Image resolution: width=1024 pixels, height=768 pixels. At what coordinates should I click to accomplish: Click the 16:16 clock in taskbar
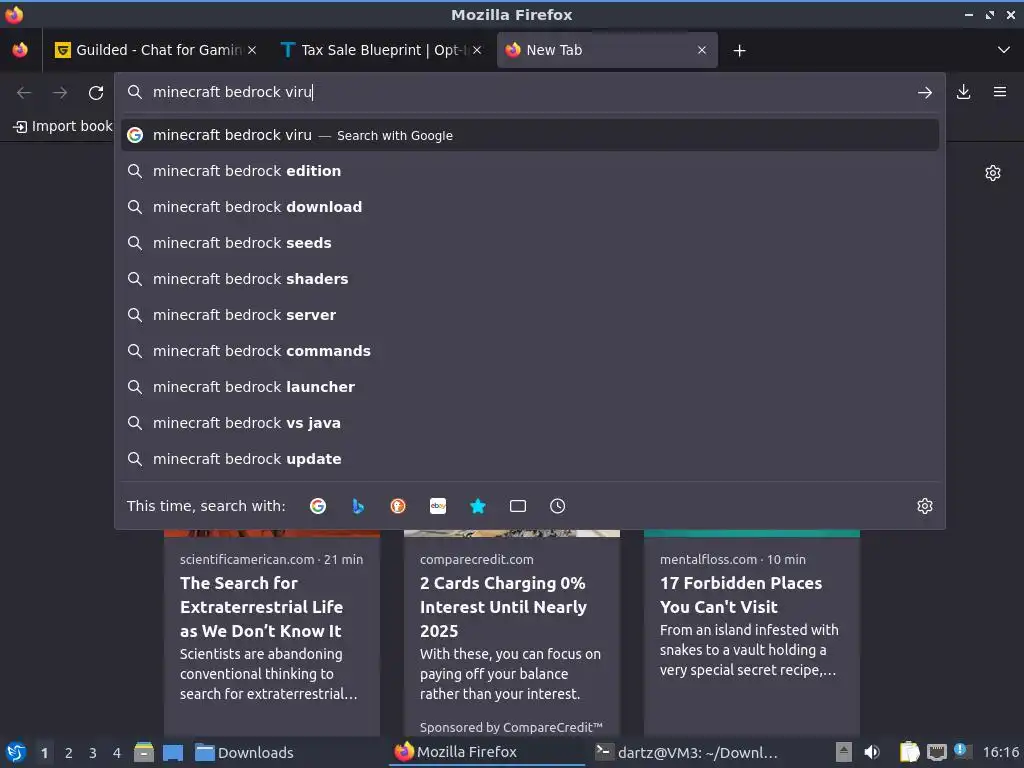click(1000, 752)
